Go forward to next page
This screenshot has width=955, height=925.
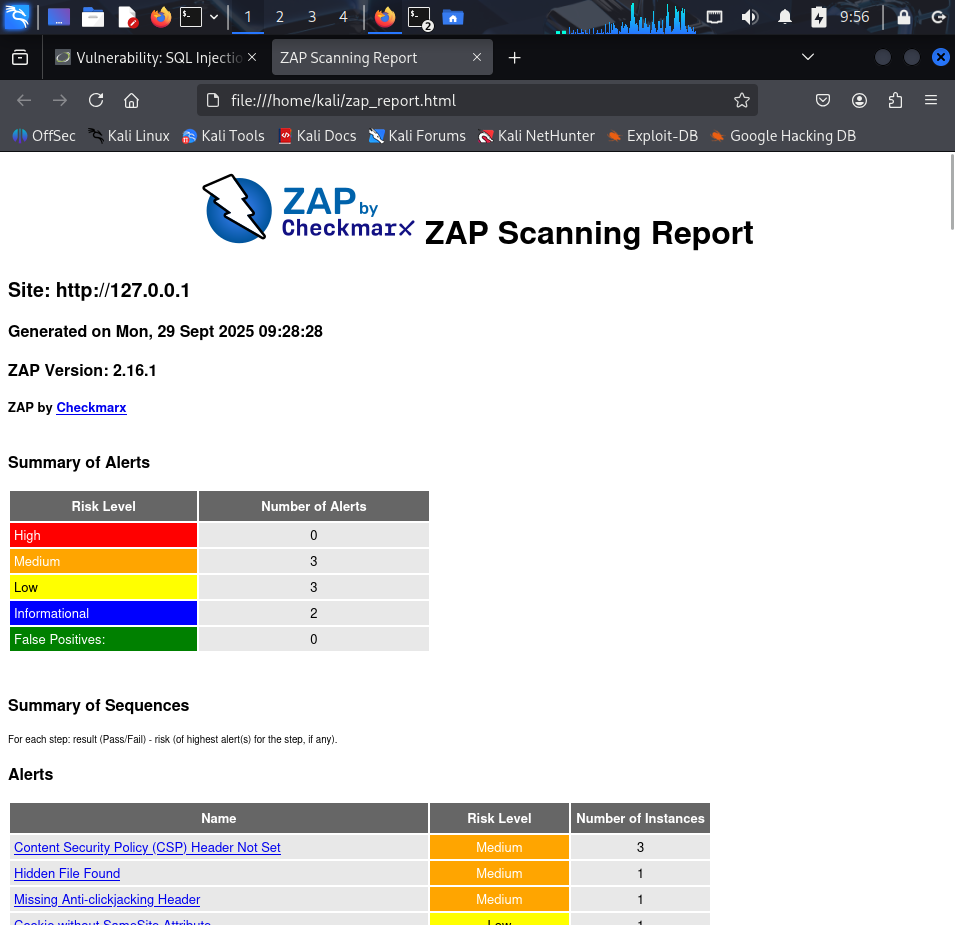pyautogui.click(x=60, y=100)
